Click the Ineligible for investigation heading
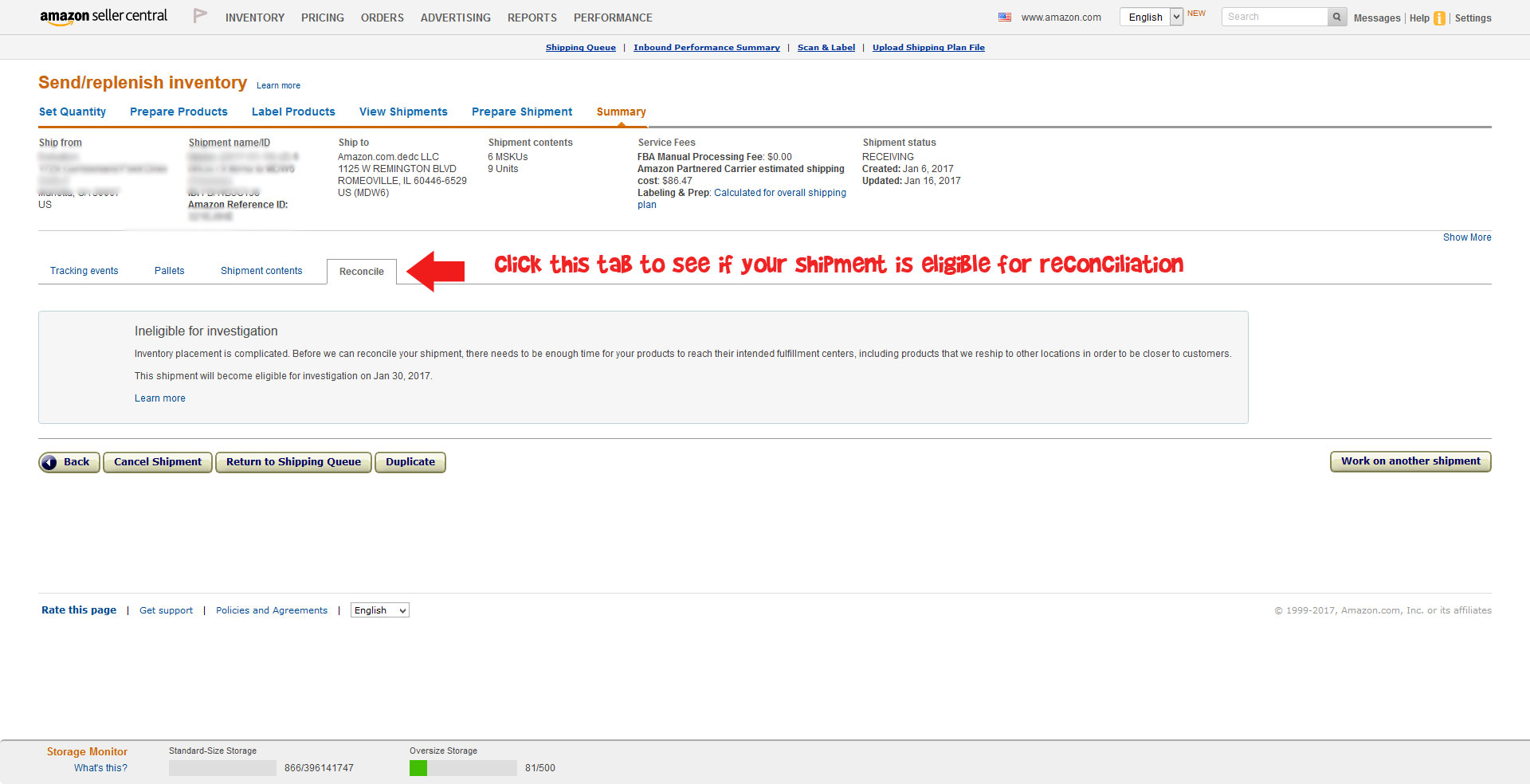1530x784 pixels. pyautogui.click(x=206, y=331)
